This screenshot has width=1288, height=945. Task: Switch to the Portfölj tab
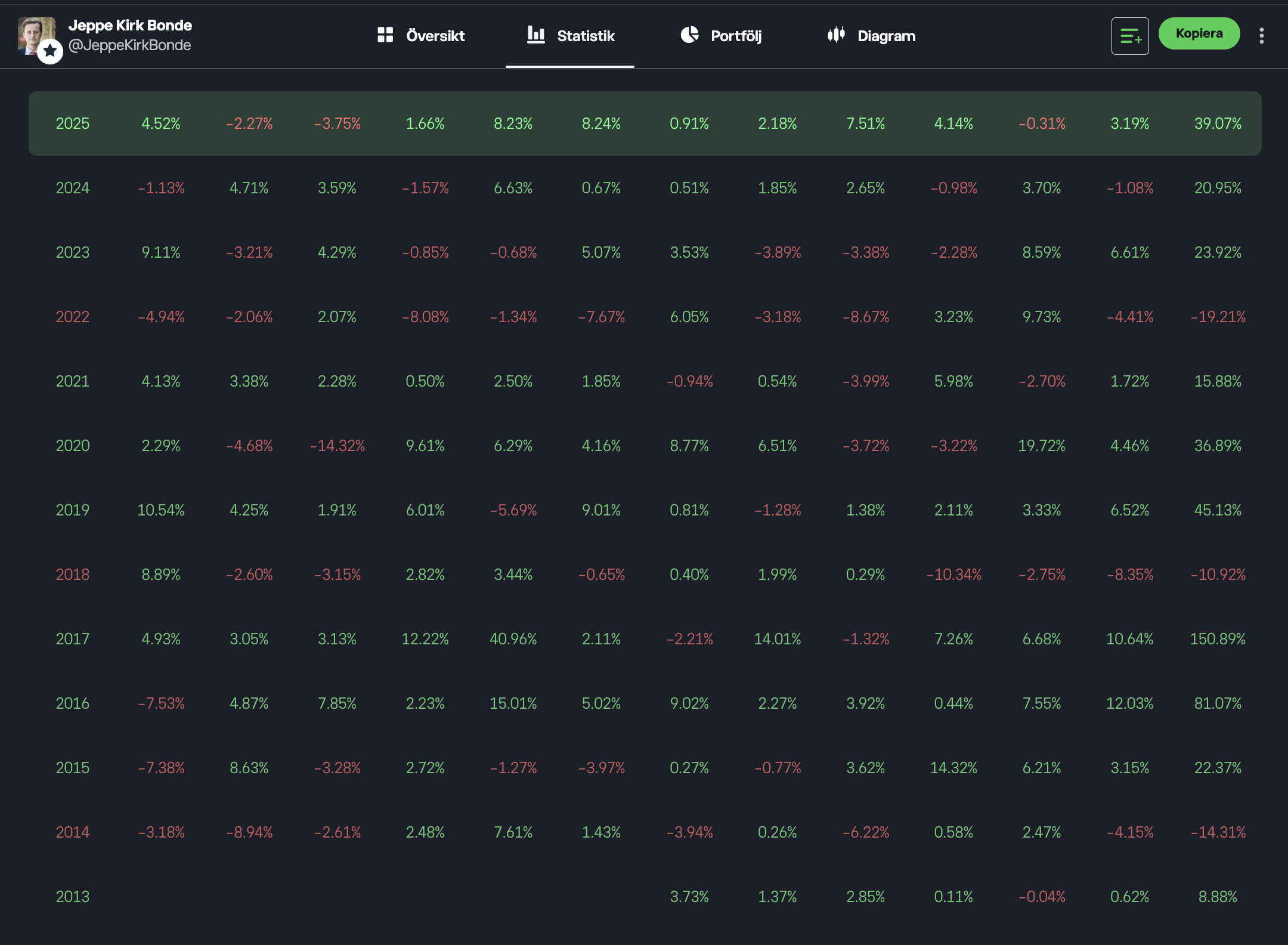pyautogui.click(x=736, y=36)
